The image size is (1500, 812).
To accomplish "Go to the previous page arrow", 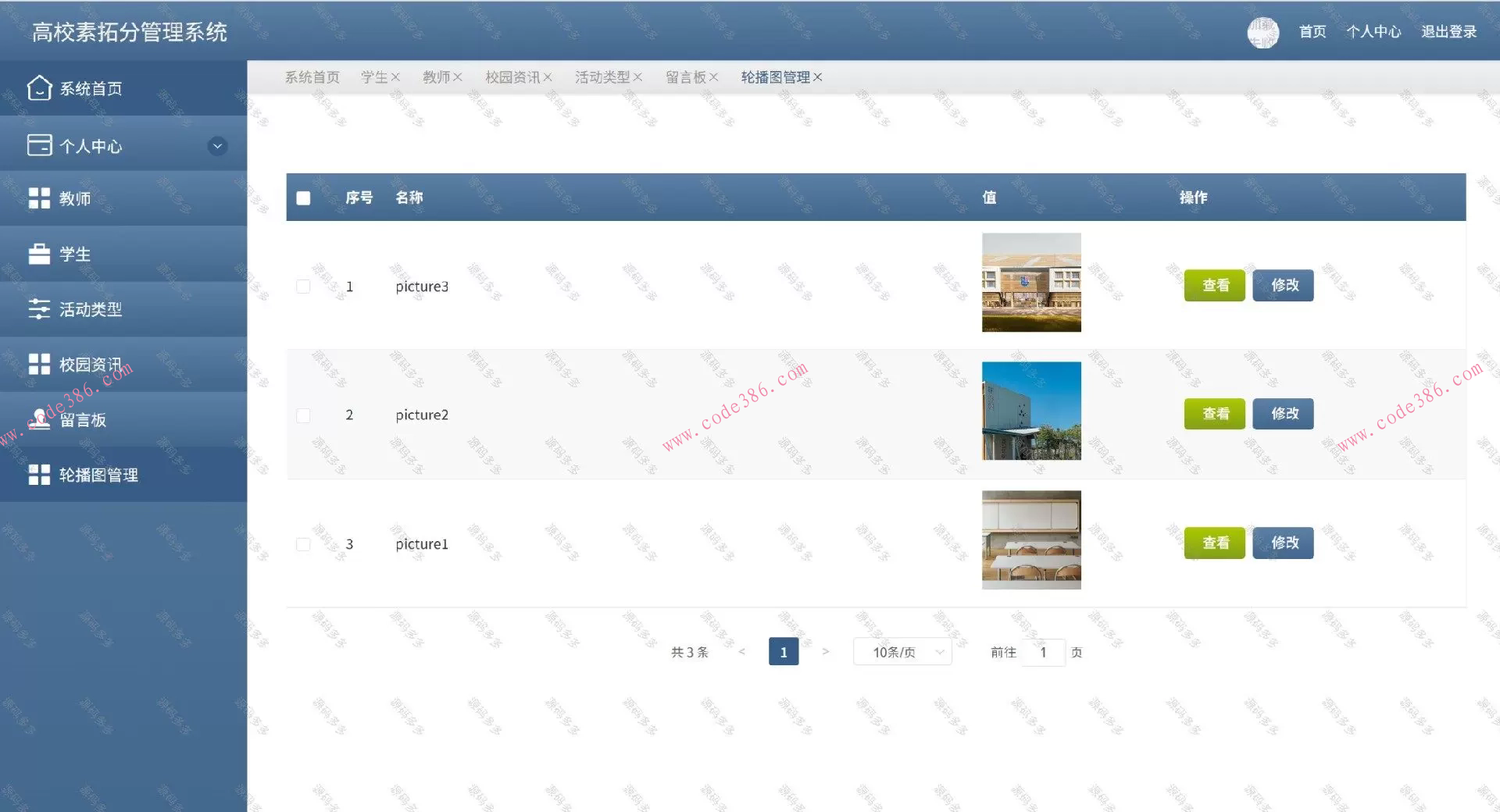I will 742,652.
